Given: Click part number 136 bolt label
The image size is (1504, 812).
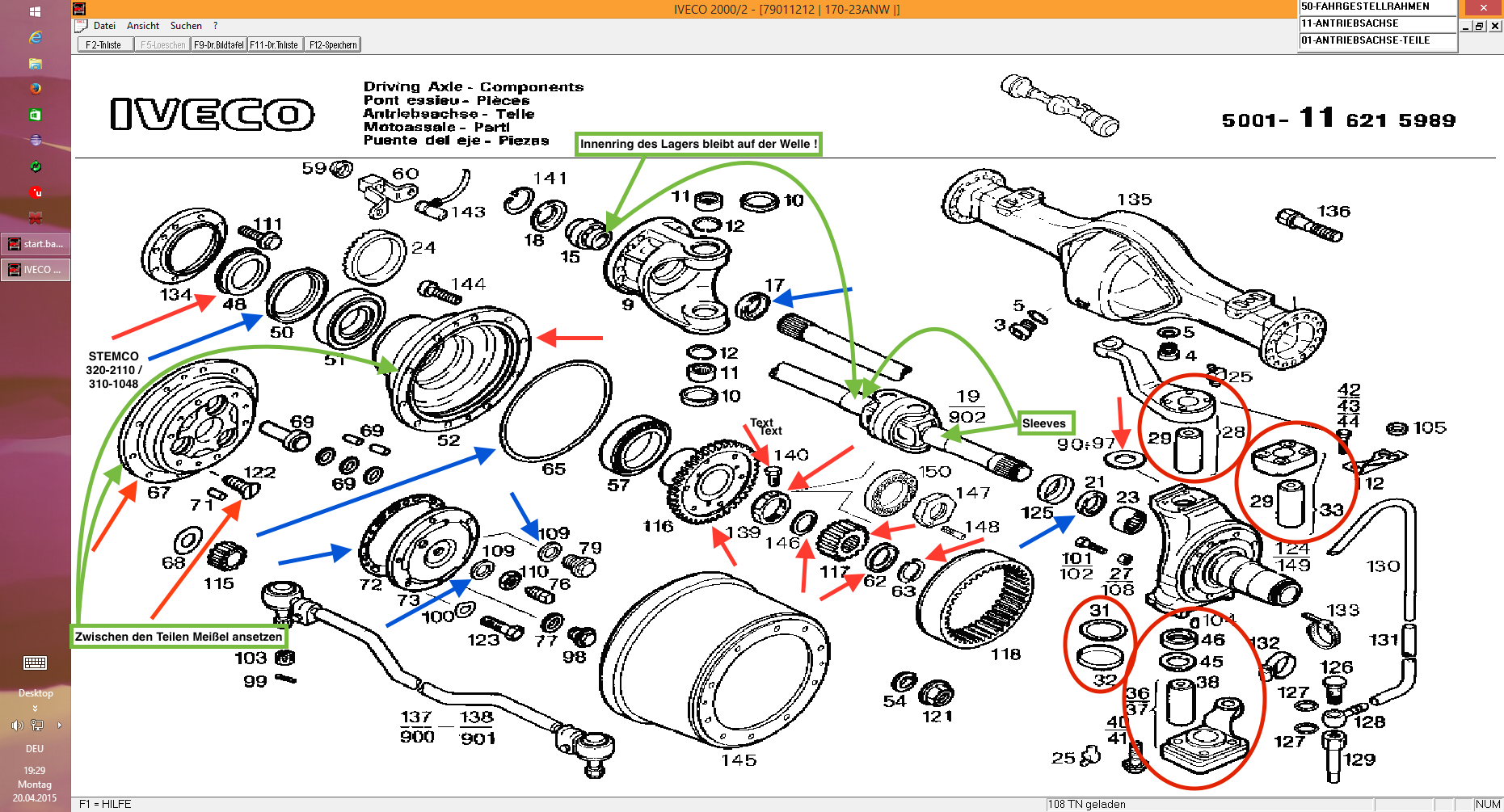Looking at the screenshot, I should click(x=1333, y=211).
